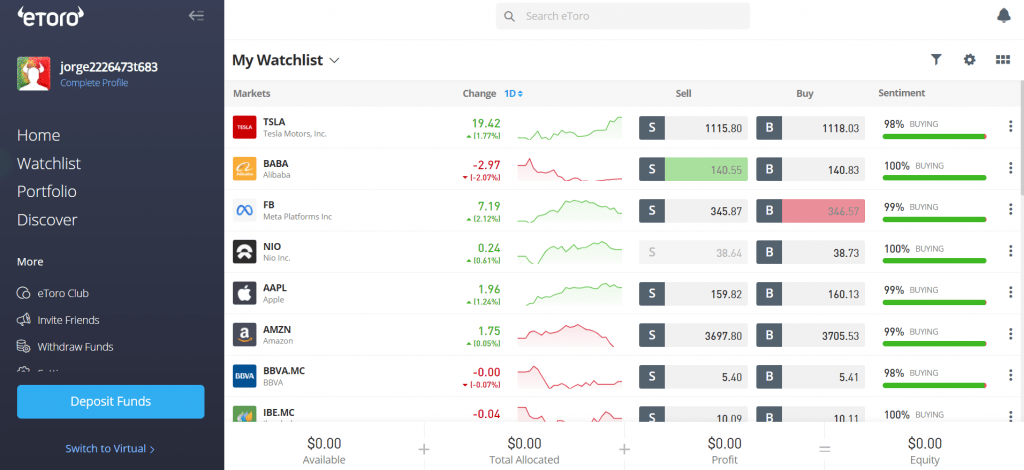
Task: Open watchlist settings gear icon
Action: point(969,60)
